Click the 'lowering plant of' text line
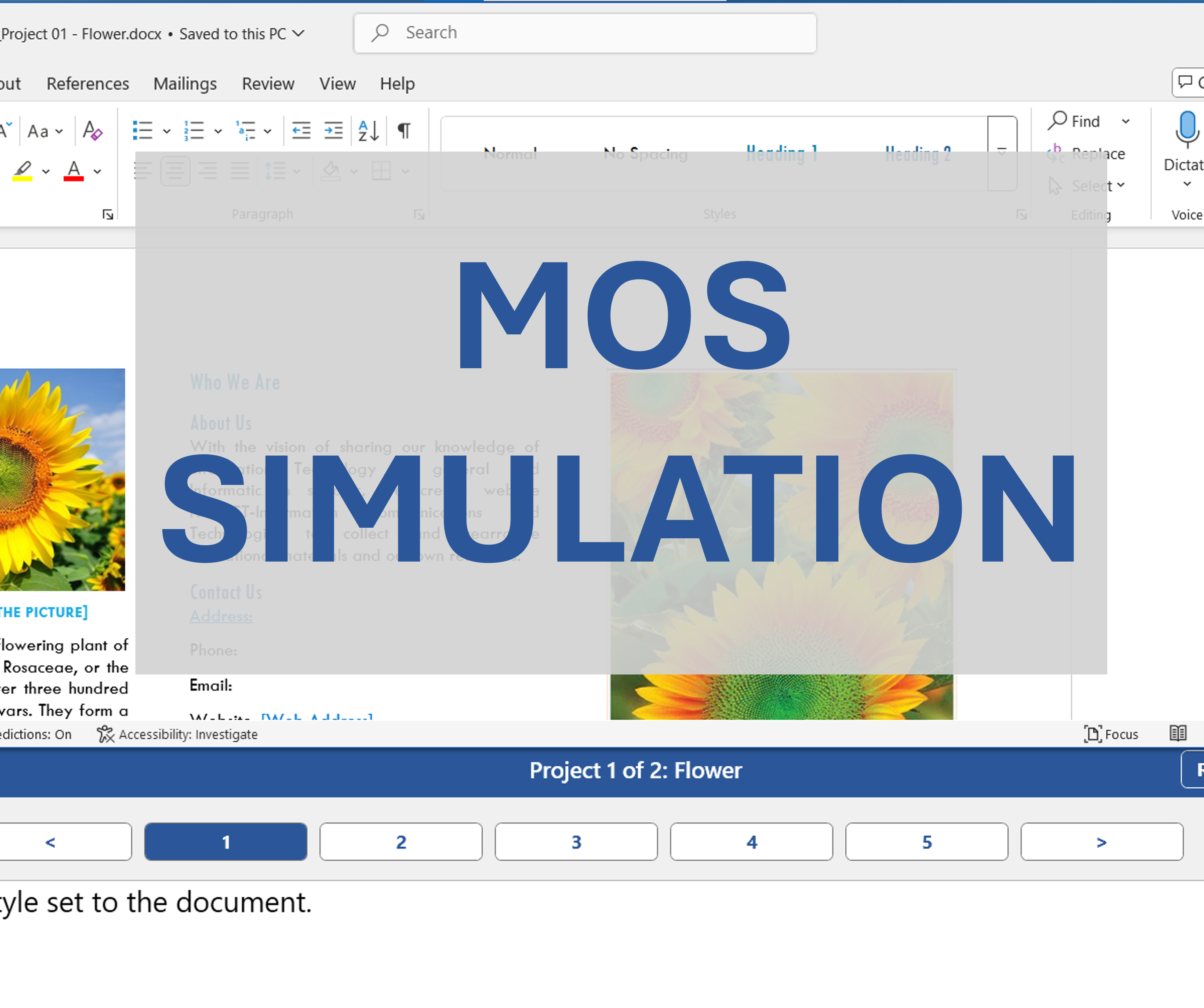This screenshot has width=1204, height=1008. click(x=64, y=645)
